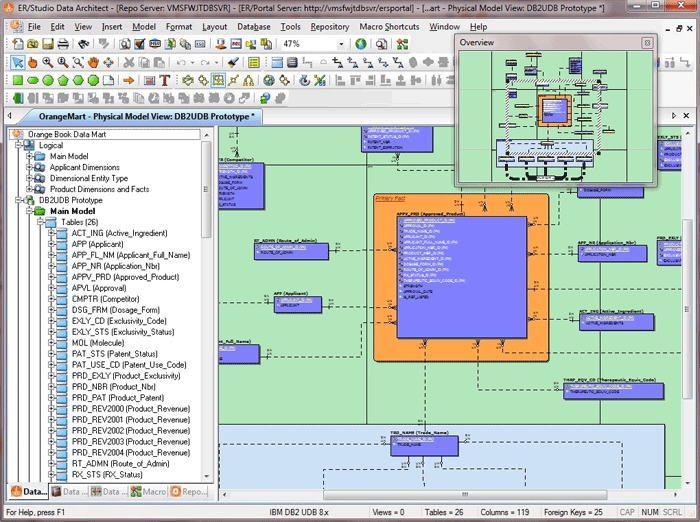Select MOL (Molecule) table in tree
Image resolution: width=700 pixels, height=522 pixels.
[98, 343]
